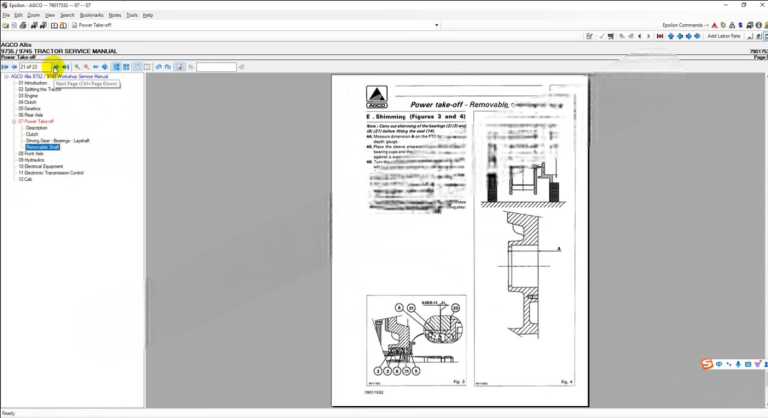
Task: Select 03 Engine chapter
Action: (x=28, y=95)
